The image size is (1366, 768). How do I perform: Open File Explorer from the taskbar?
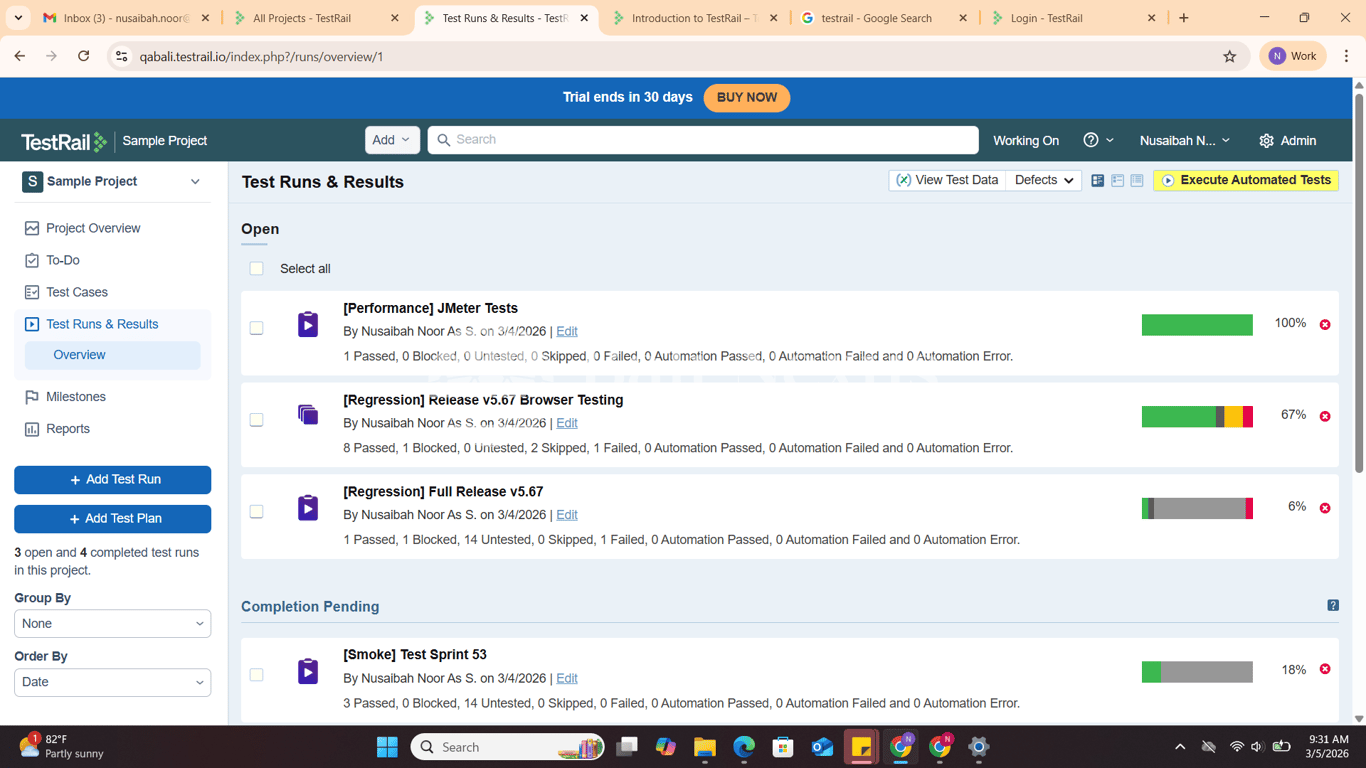click(705, 747)
